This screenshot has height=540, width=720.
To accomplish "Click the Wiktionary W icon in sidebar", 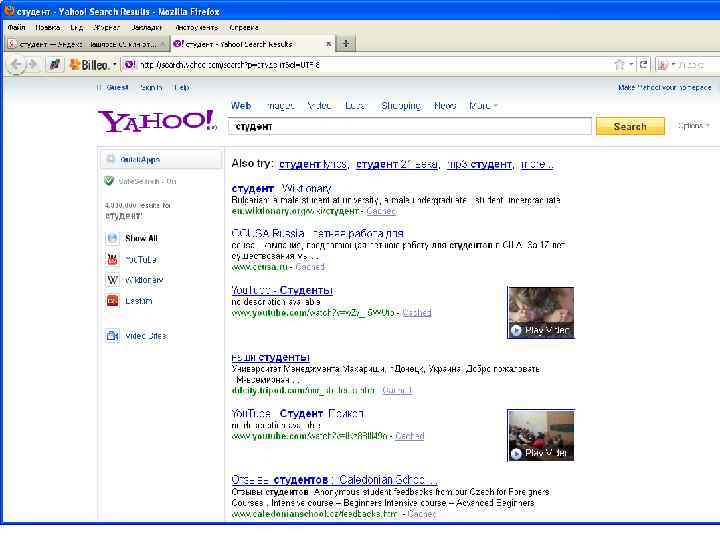I will click(112, 280).
